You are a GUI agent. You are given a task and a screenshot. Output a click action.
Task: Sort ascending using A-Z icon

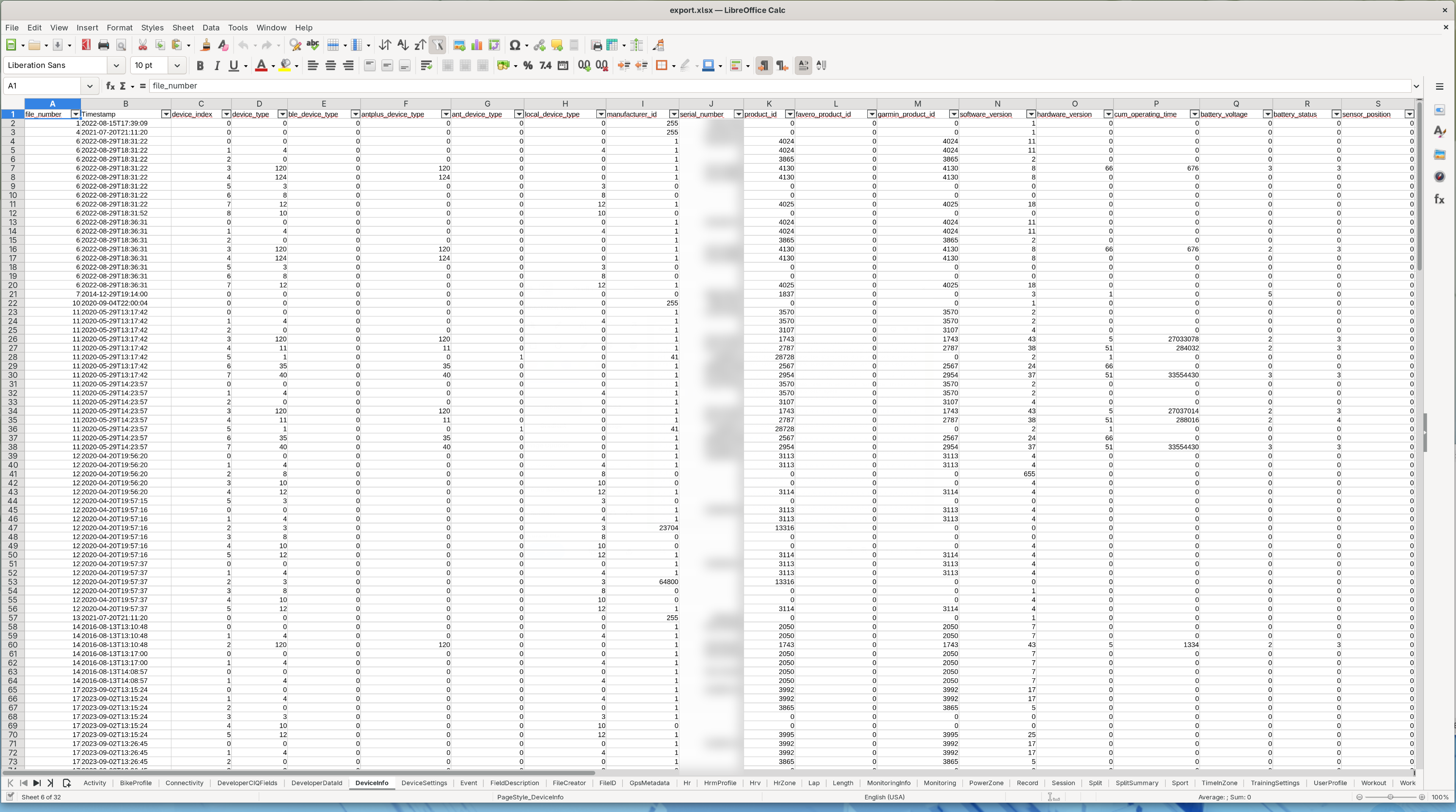403,45
